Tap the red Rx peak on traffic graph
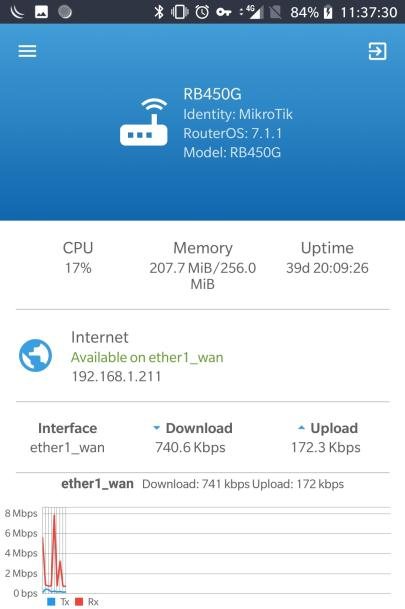Viewport: 405px width, 609px height. [x=54, y=516]
